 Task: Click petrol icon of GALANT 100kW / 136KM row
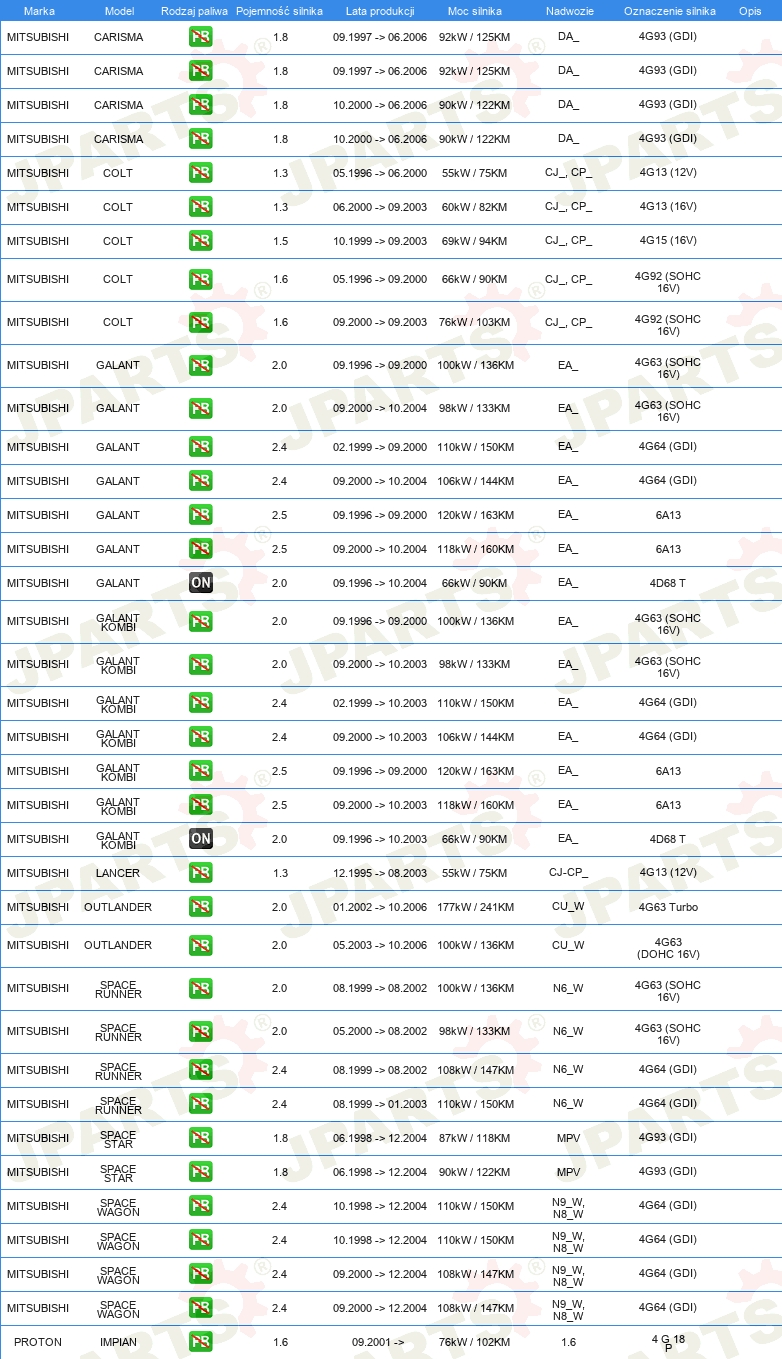pyautogui.click(x=201, y=365)
